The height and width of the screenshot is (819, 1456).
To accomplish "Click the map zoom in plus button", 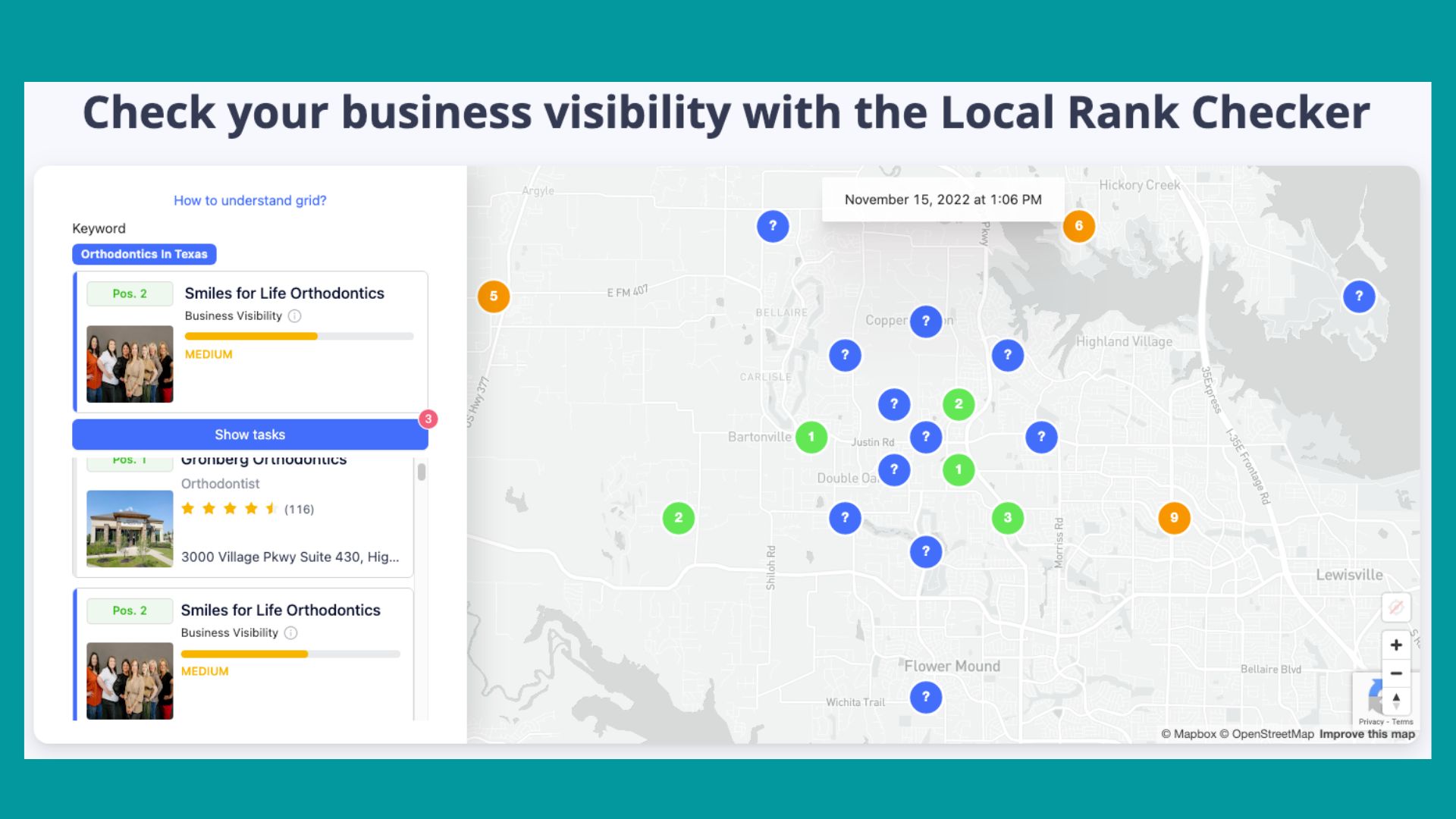I will [1395, 645].
